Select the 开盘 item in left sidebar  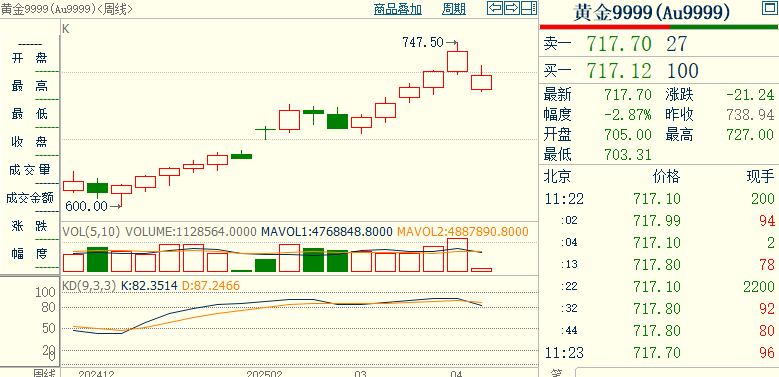click(x=30, y=58)
